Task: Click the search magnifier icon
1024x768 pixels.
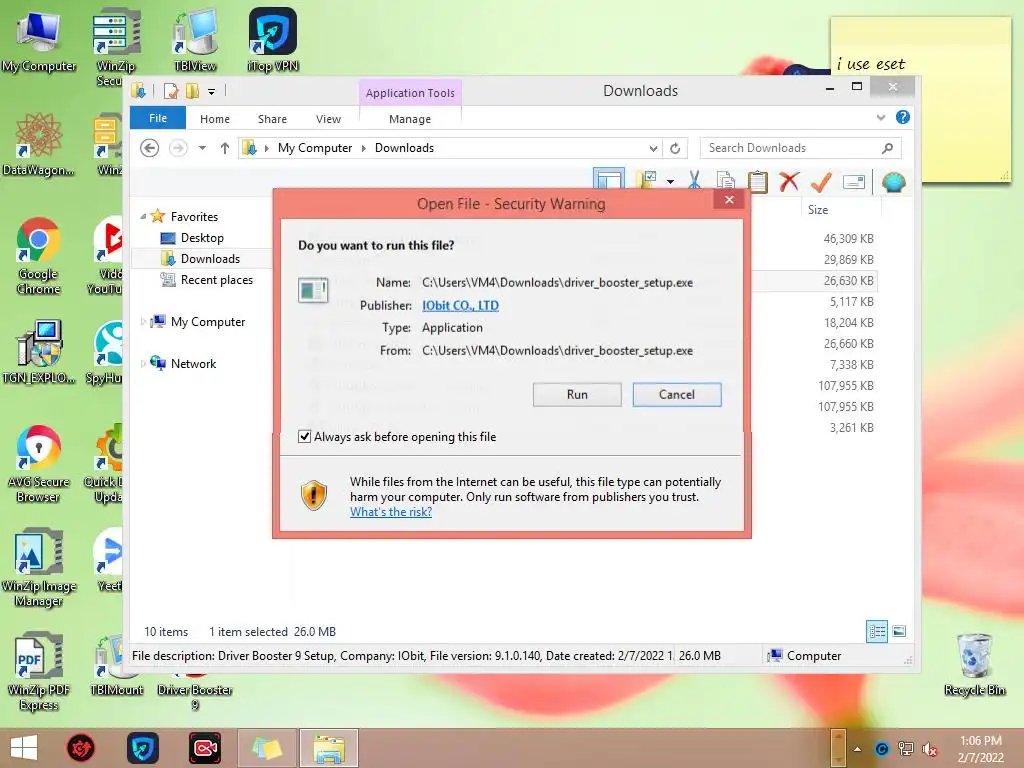Action: pyautogui.click(x=887, y=148)
